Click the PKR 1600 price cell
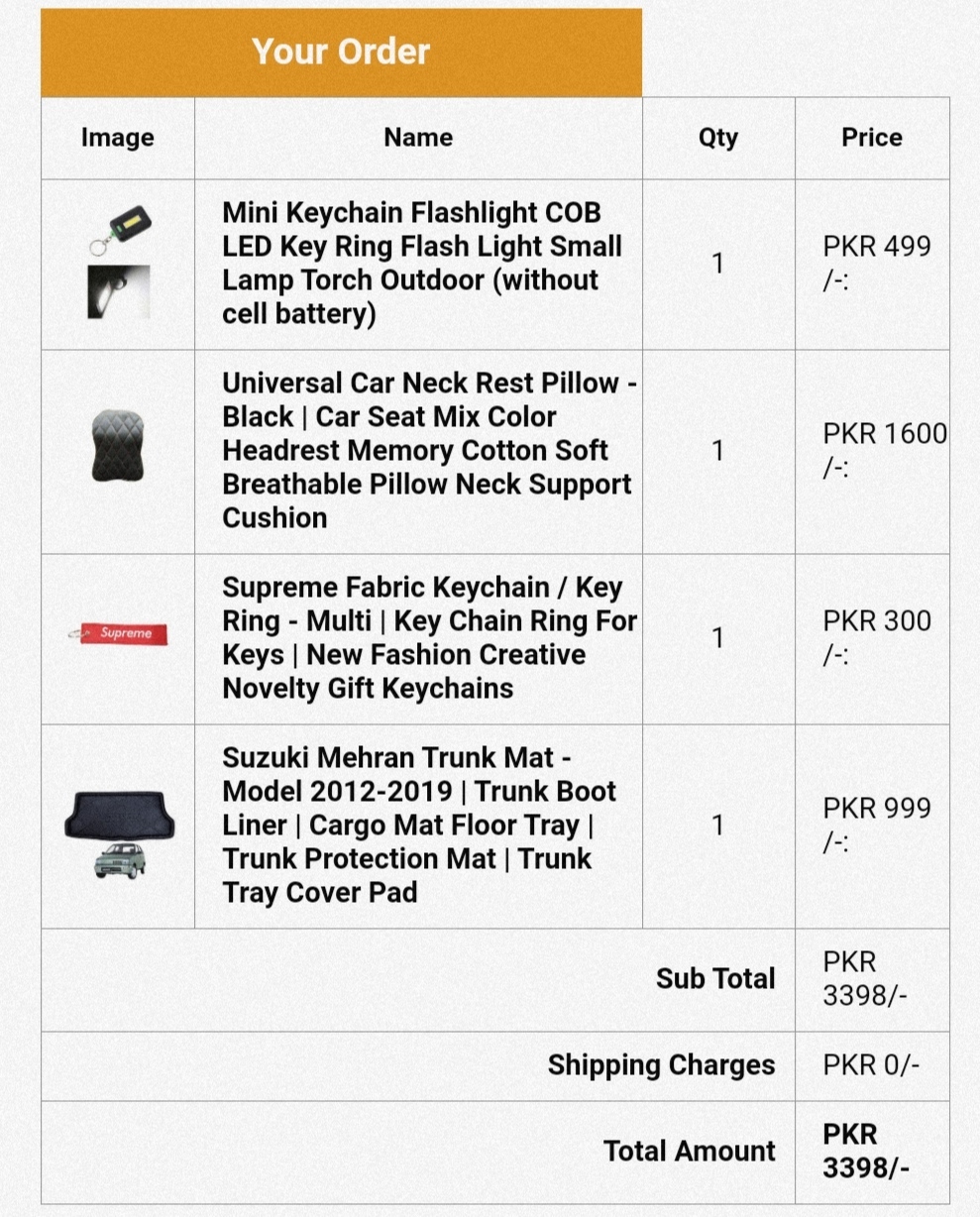980x1217 pixels. 872,451
